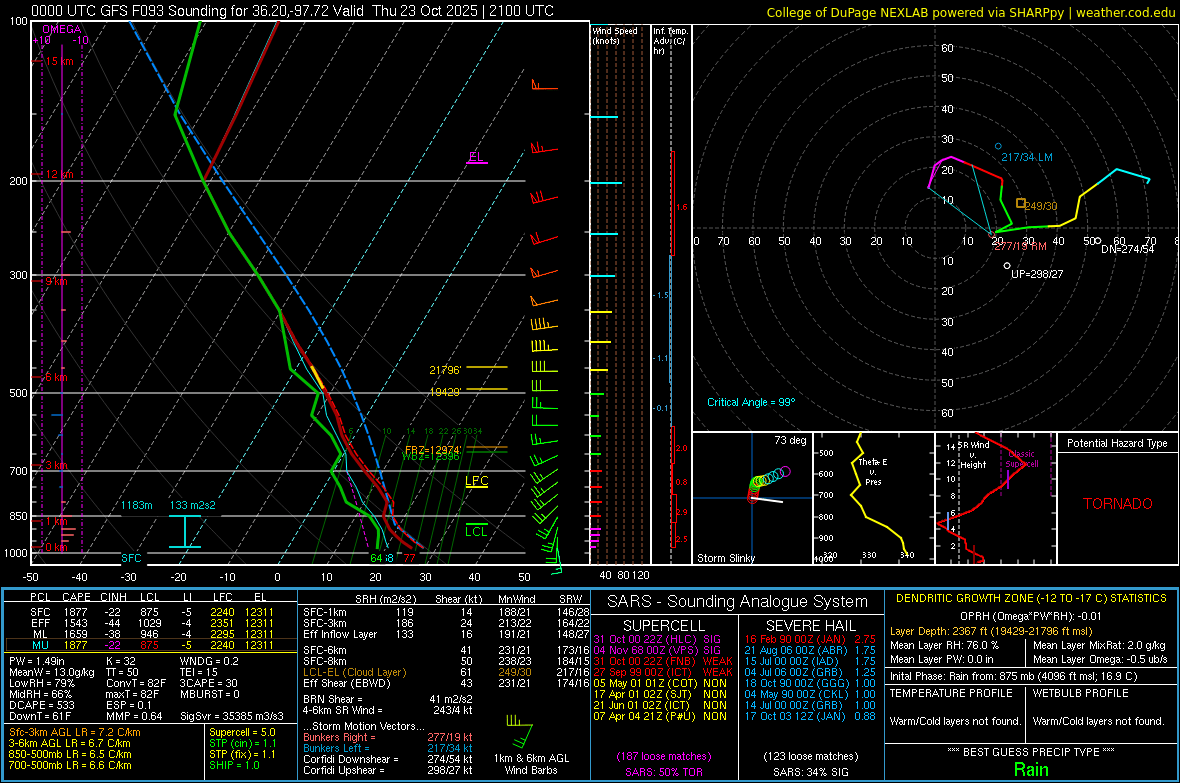Select the highlighted MU parcel row
Viewport: 1180px width, 783px height.
(151, 645)
